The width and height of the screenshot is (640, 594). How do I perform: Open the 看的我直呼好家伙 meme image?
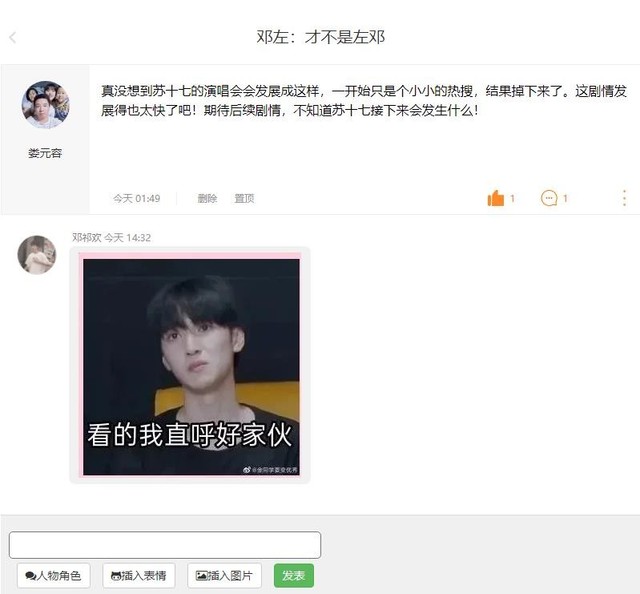point(191,365)
